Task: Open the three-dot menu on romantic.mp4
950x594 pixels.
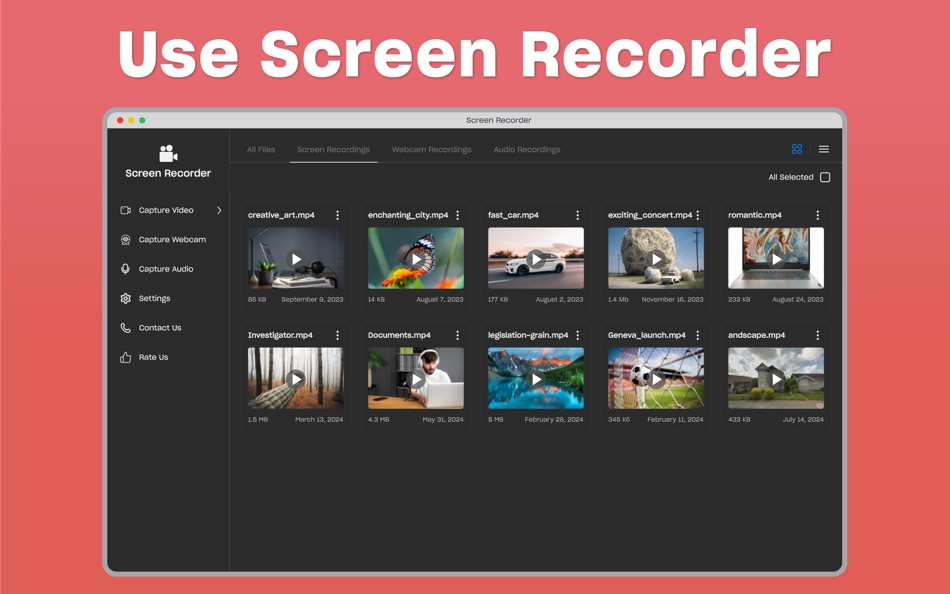Action: click(x=817, y=214)
